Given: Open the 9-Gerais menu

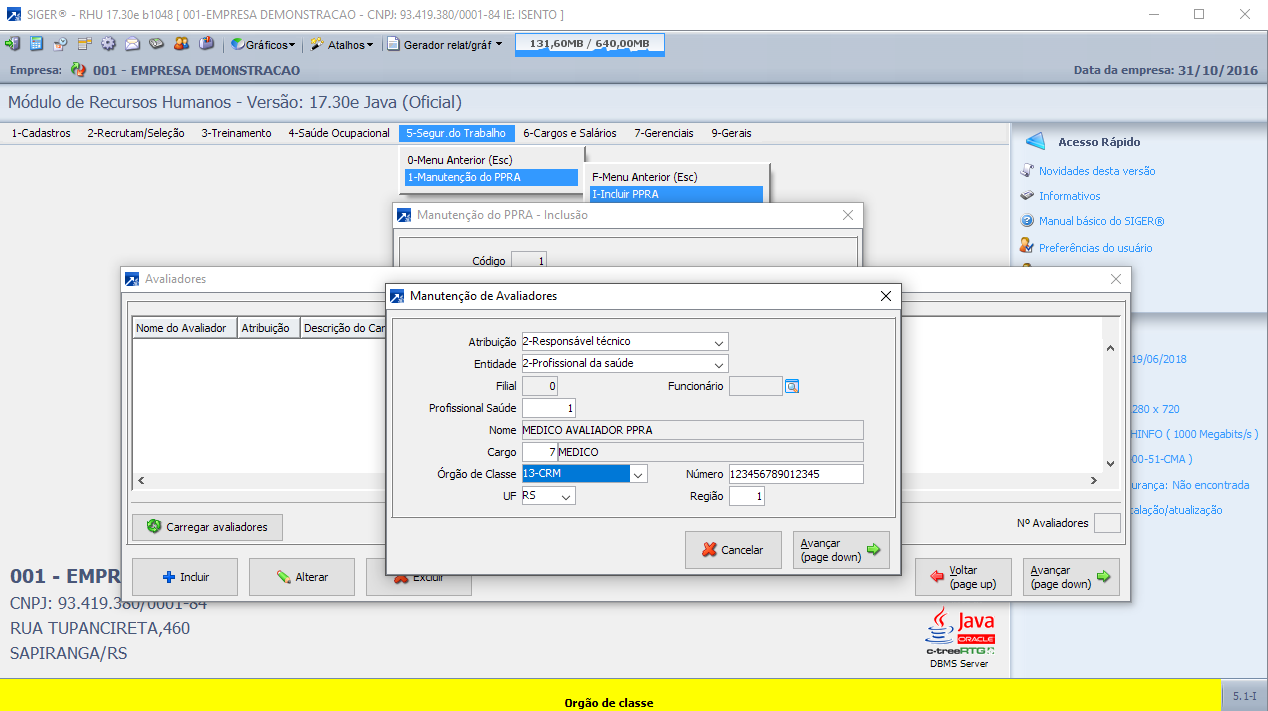Looking at the screenshot, I should [x=731, y=133].
